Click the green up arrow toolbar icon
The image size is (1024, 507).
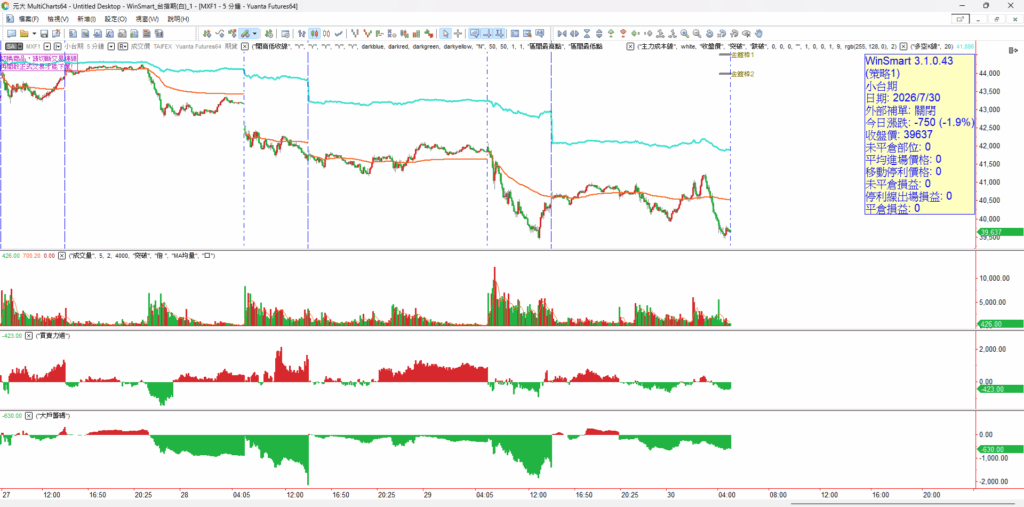(x=611, y=33)
